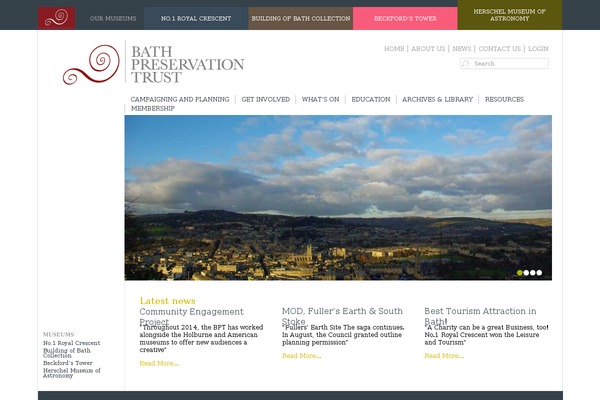Image resolution: width=600 pixels, height=400 pixels.
Task: Click the red spiral logo tile in top bar
Action: 57,18
